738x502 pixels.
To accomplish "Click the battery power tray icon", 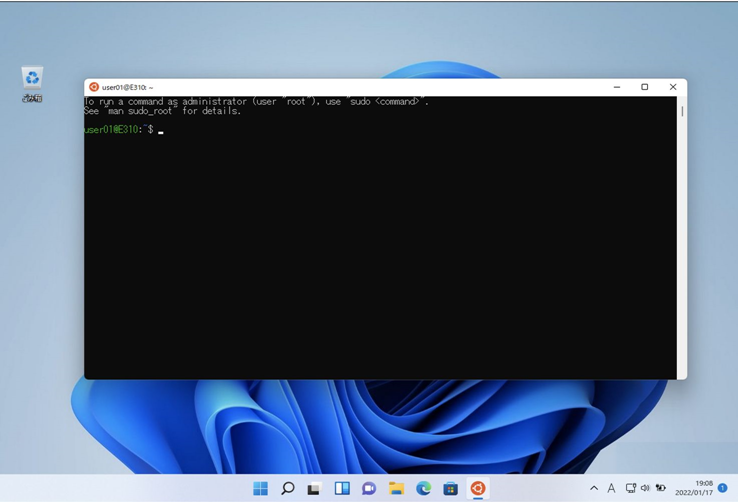I will pyautogui.click(x=661, y=488).
